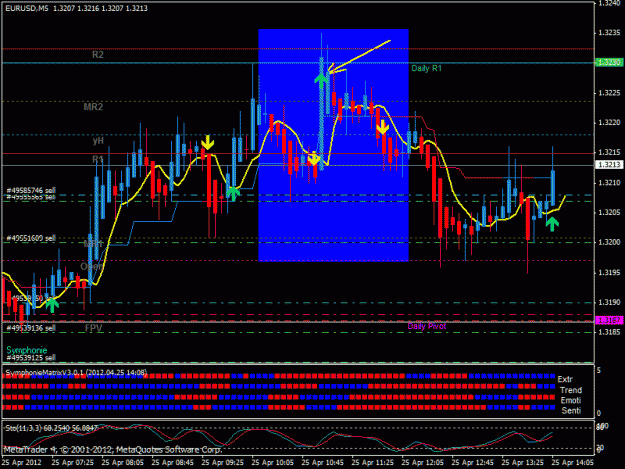Click the 25 Apr 08:05 time label
625x469 pixels.
click(x=122, y=463)
